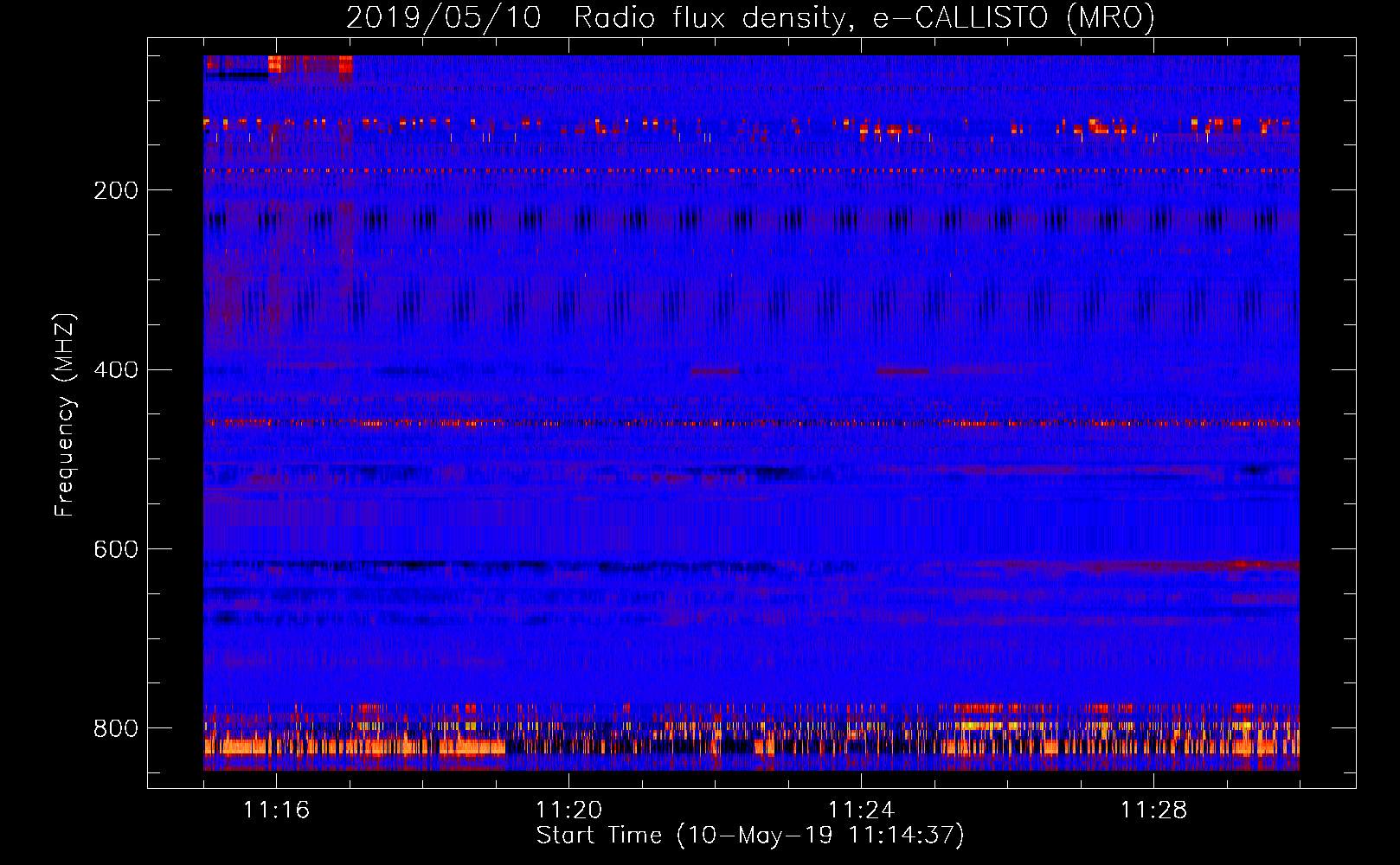
Task: Click the 800 MHz frequency tick label
Action: (116, 728)
